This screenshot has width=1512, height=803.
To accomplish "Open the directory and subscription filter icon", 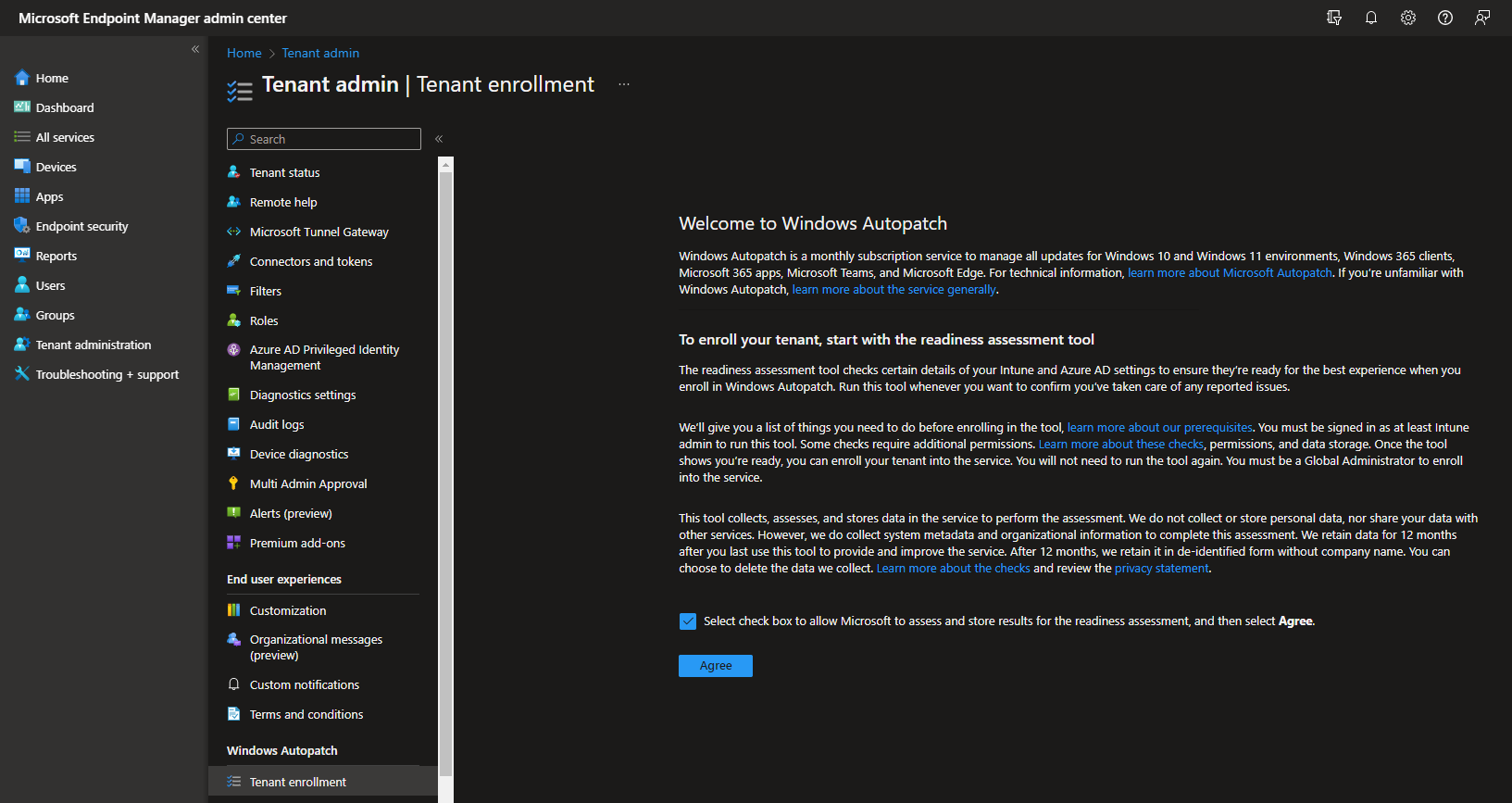I will click(x=1334, y=18).
